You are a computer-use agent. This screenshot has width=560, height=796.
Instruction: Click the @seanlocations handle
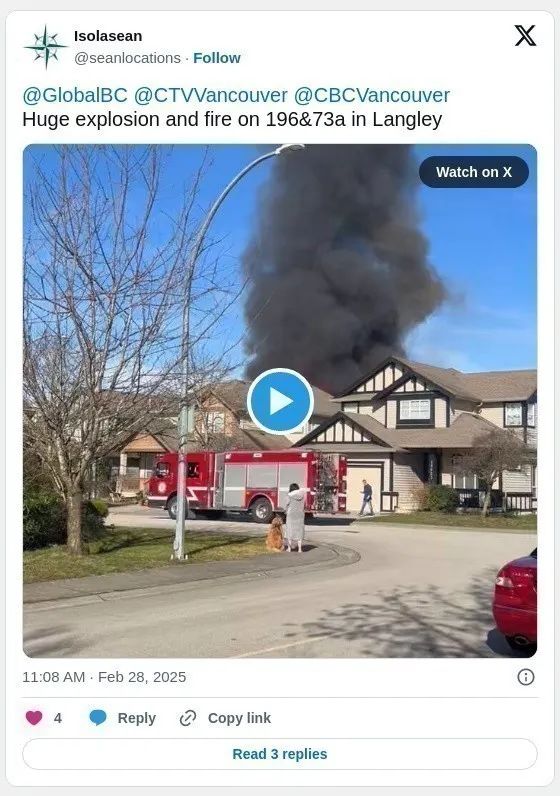click(127, 58)
